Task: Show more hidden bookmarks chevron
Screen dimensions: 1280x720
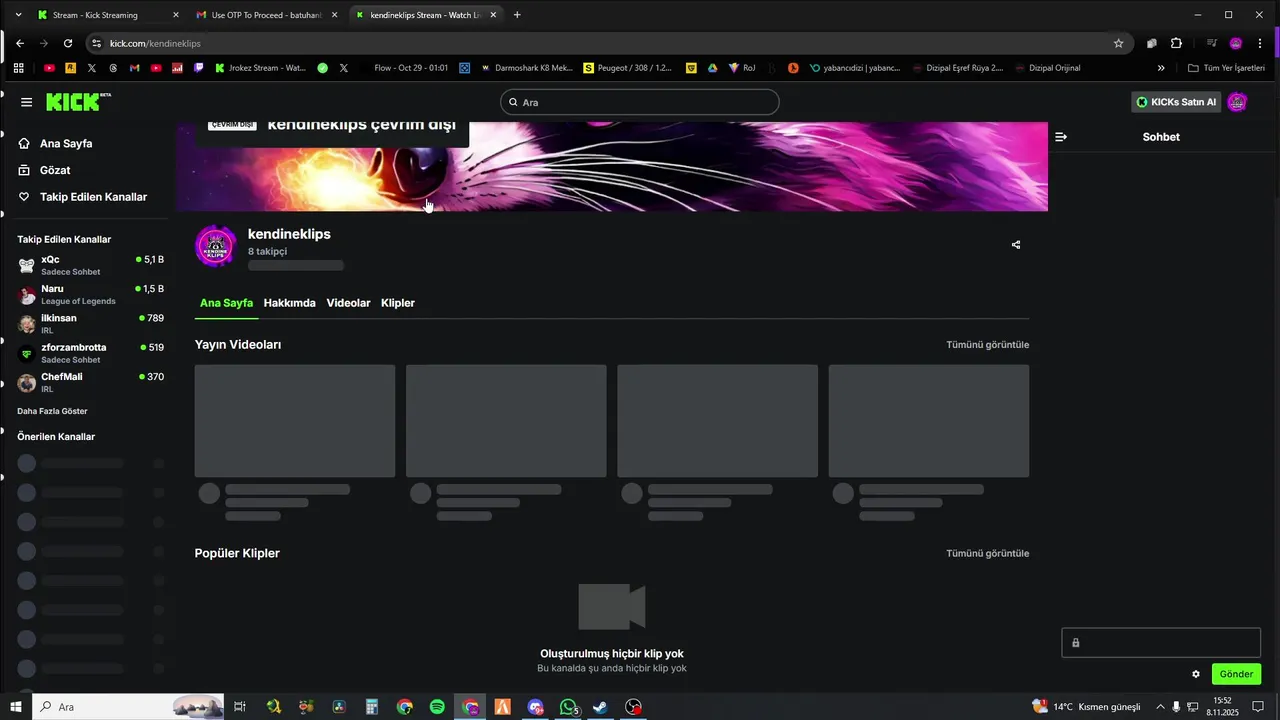Action: pos(1161,68)
